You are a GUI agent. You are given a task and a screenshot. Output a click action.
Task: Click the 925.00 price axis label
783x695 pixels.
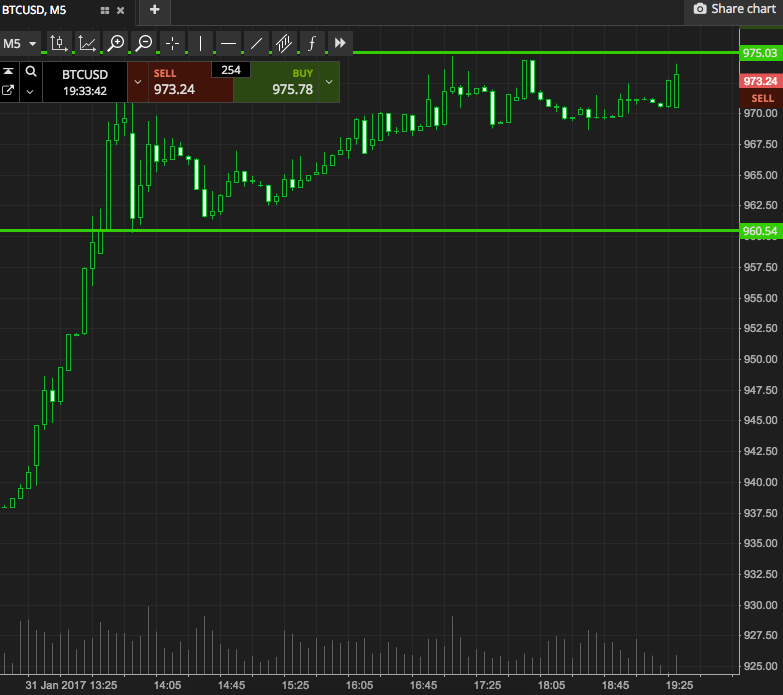761,666
